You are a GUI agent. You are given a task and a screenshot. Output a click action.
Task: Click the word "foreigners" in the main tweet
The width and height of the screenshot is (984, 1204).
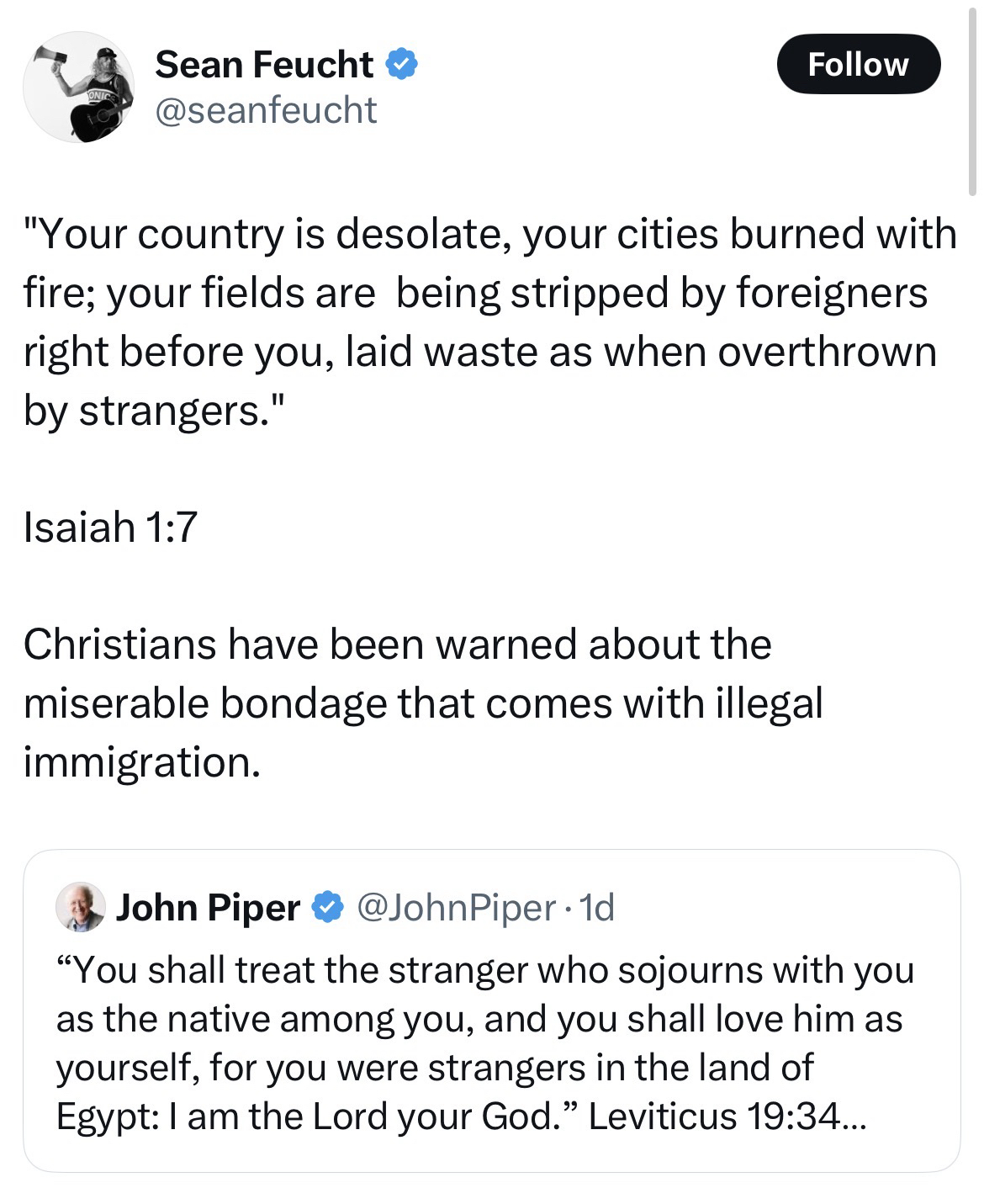pos(832,292)
